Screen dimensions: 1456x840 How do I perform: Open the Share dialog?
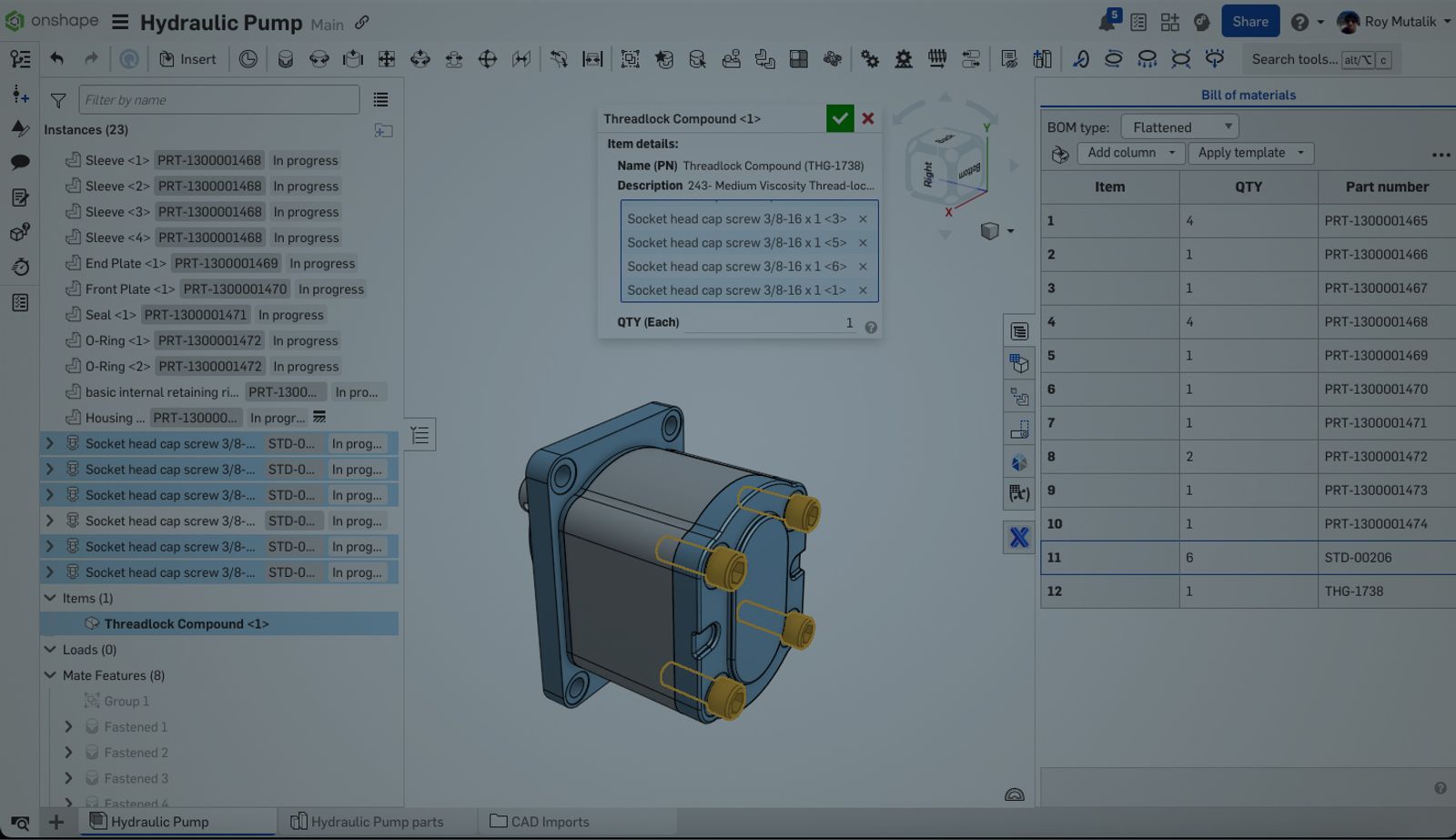(1249, 21)
